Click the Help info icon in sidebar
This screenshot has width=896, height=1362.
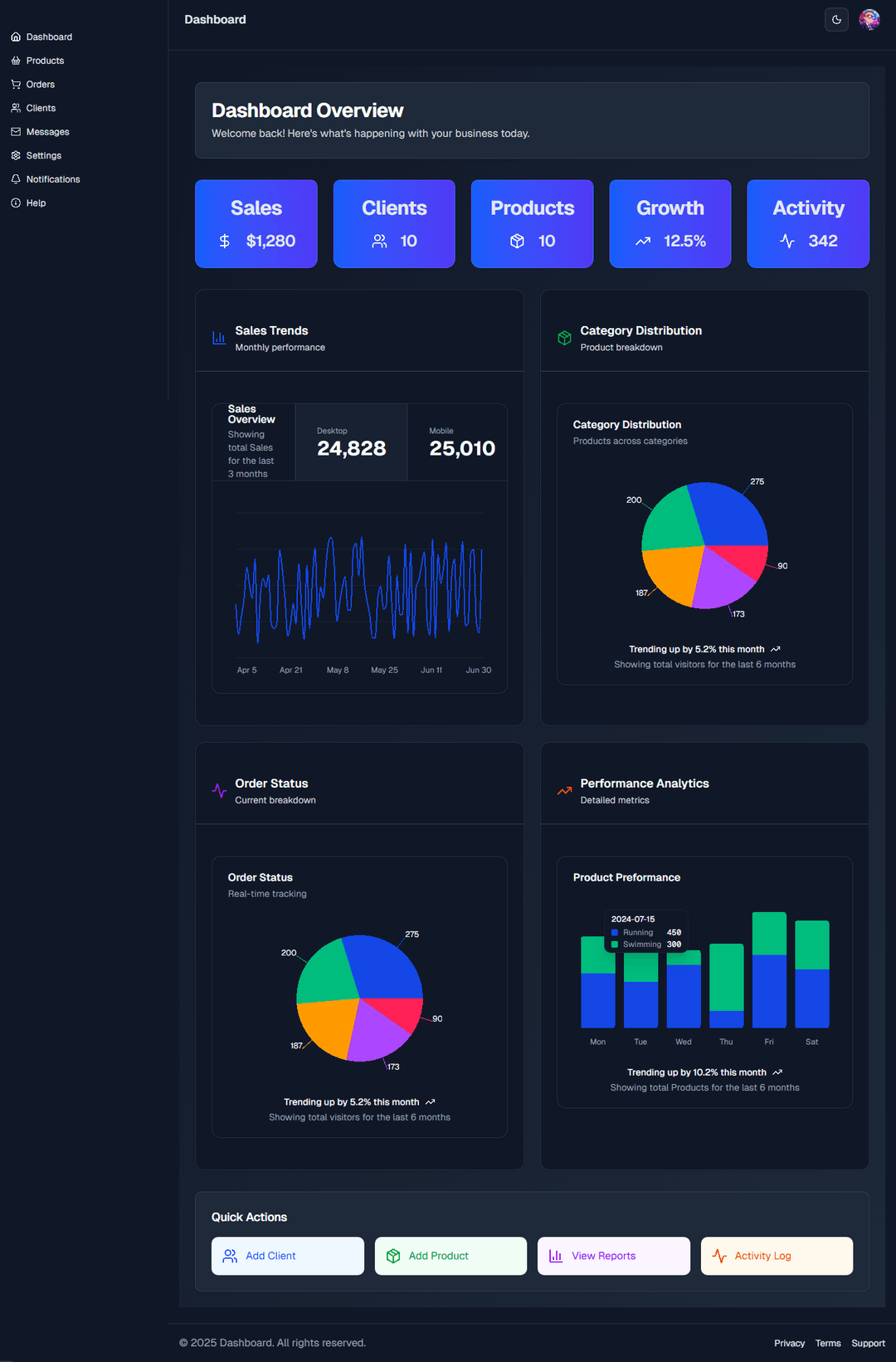tap(16, 203)
